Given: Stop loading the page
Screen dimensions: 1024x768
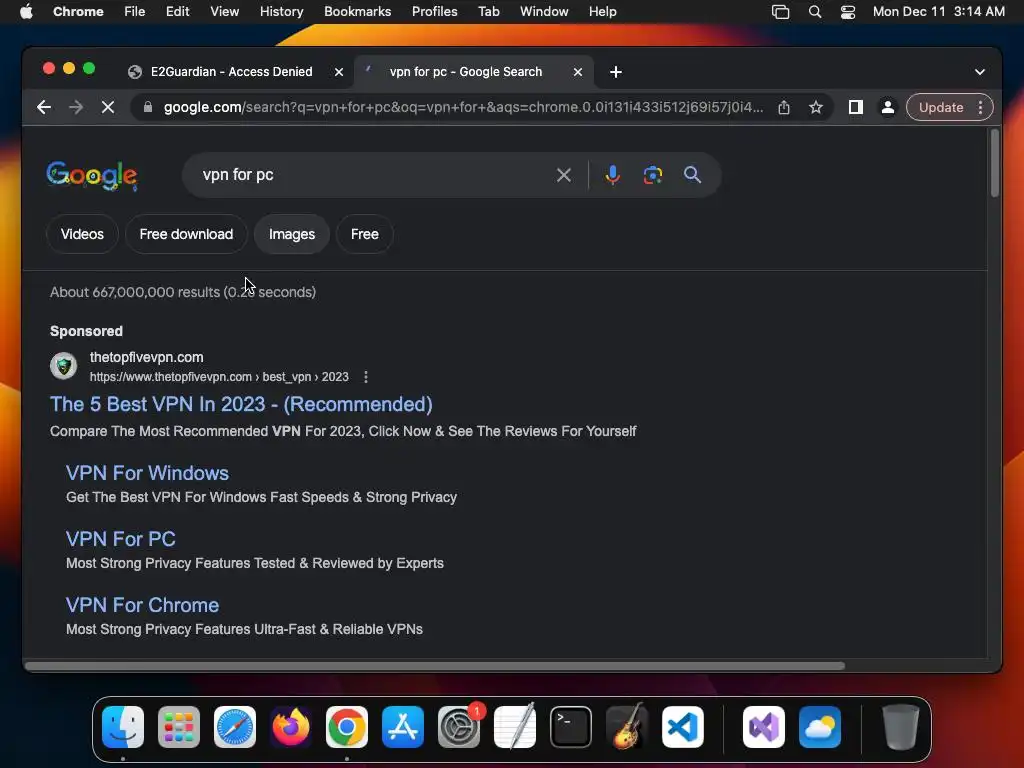Looking at the screenshot, I should tap(108, 107).
